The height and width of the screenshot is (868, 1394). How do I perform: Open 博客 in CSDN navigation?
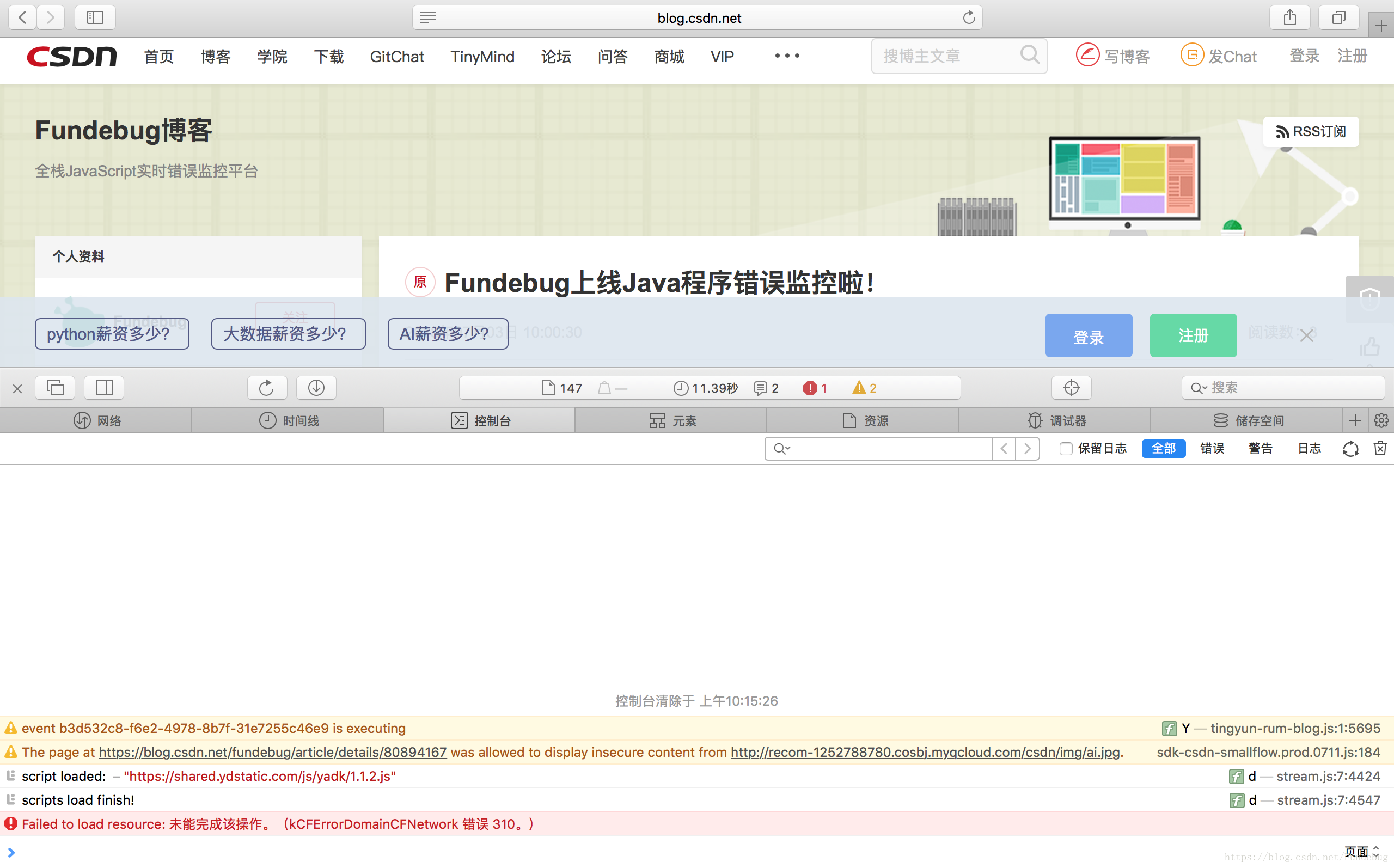point(215,56)
